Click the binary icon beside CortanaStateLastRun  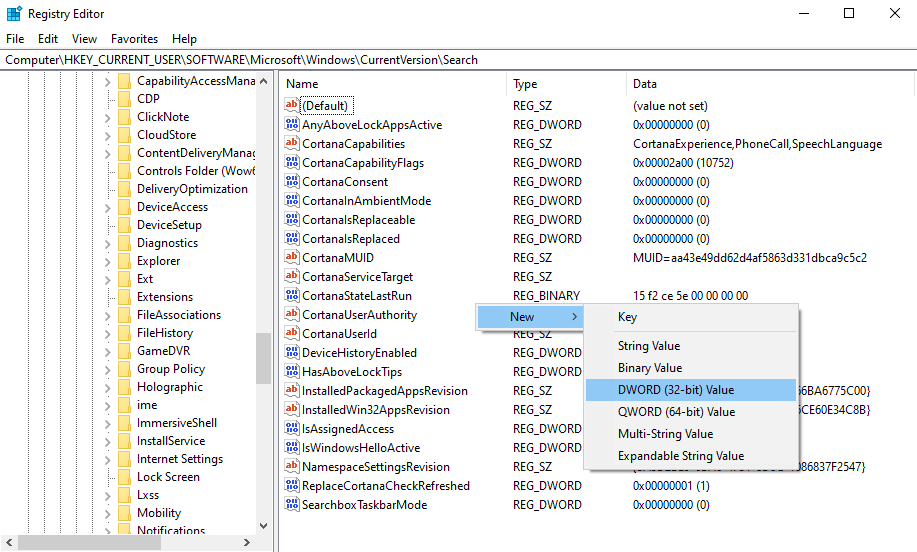(291, 295)
